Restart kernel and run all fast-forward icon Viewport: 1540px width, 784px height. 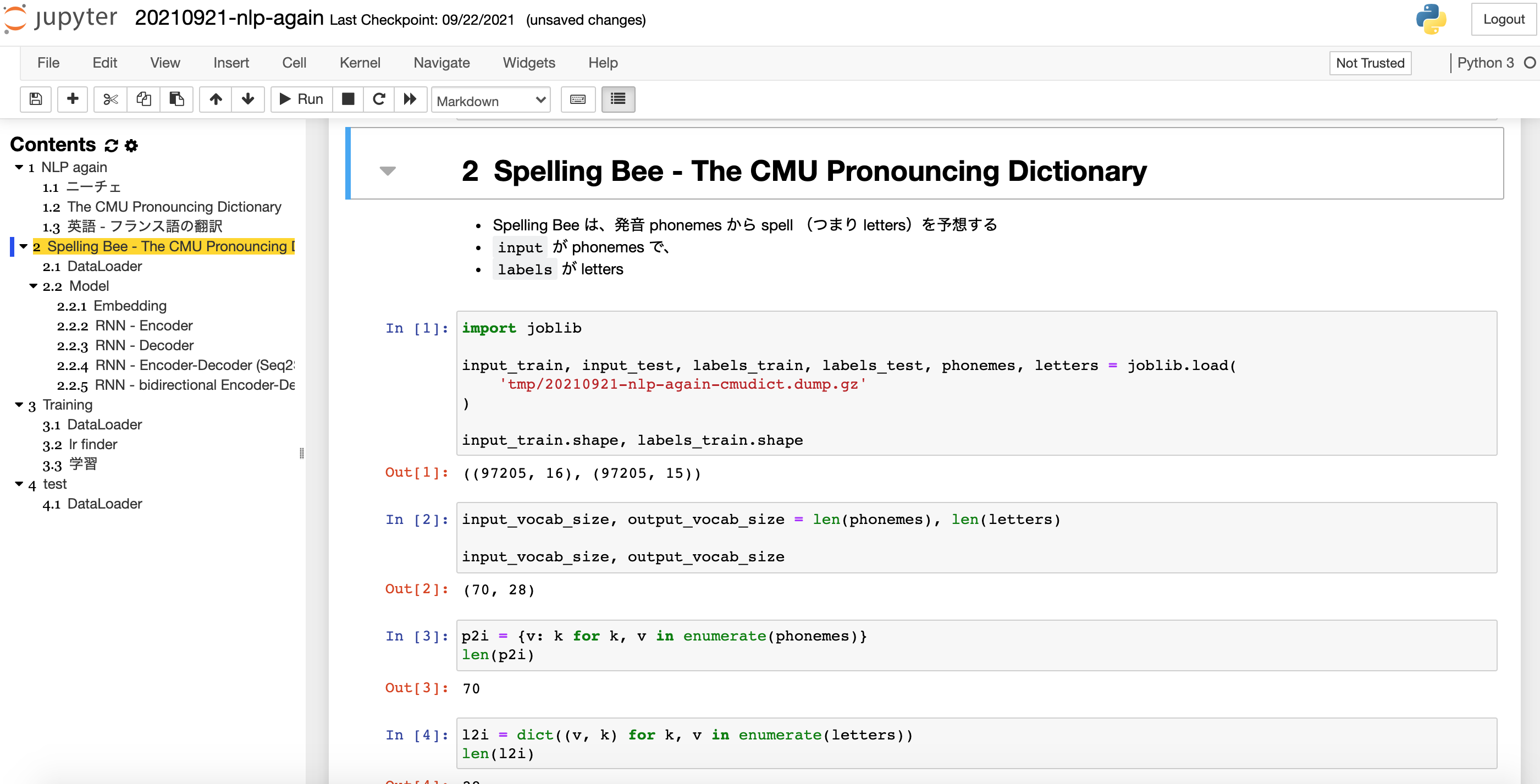click(x=410, y=100)
